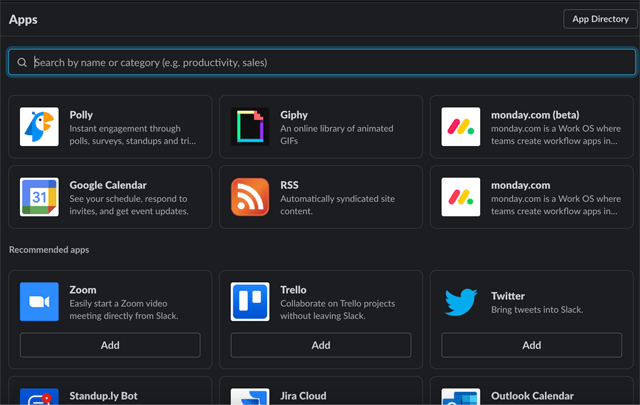Click 'An online library of animated GIFs' description
The width and height of the screenshot is (640, 405).
337,135
